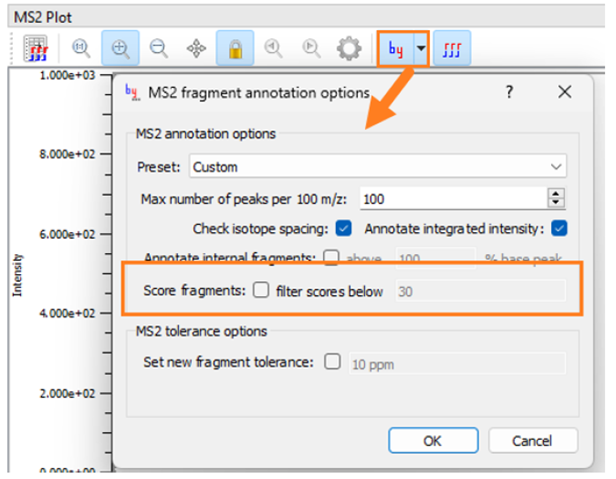Toggle the yellow lock icon
The image size is (616, 479).
(235, 48)
